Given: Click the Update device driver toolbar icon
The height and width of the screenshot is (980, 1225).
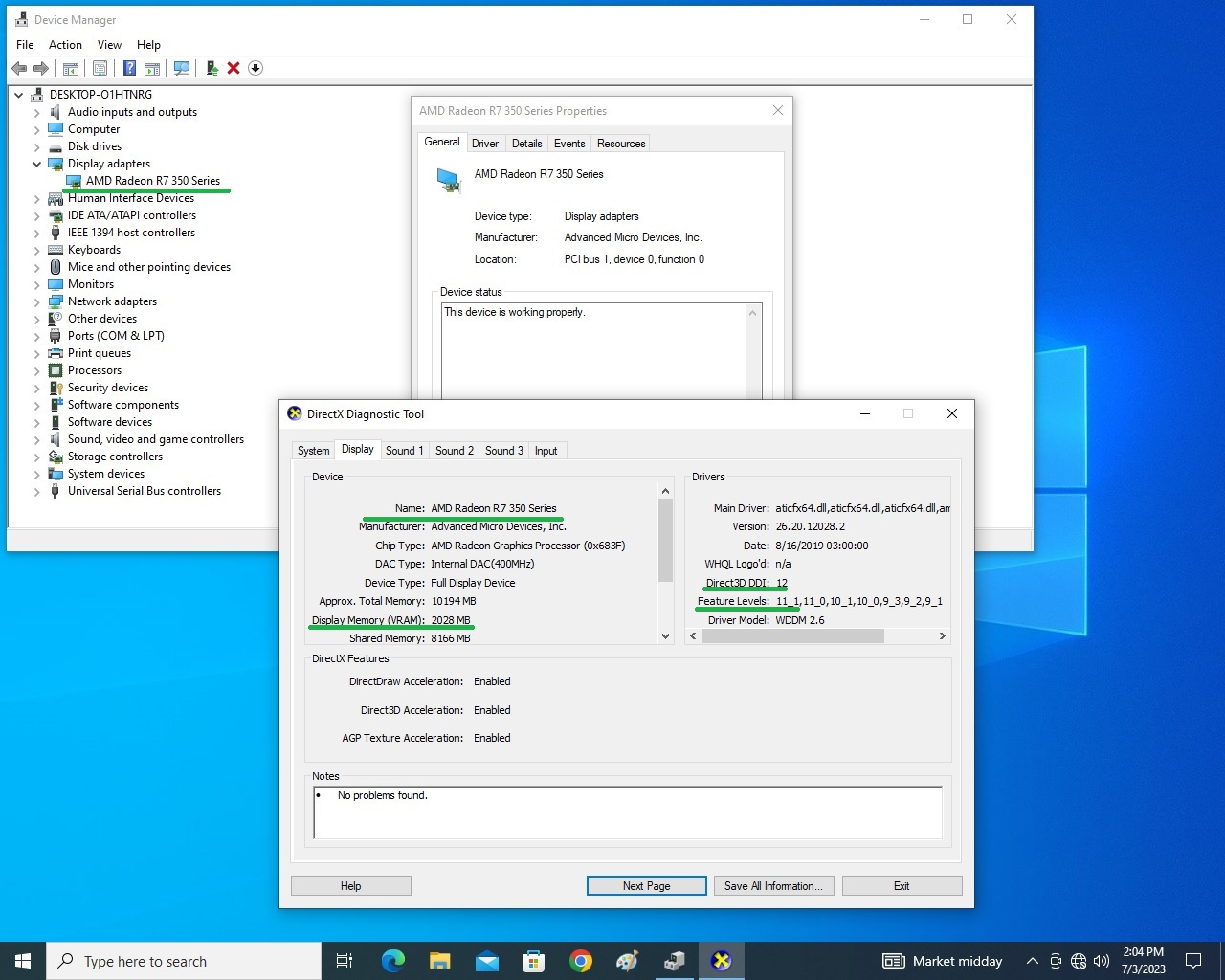Looking at the screenshot, I should 212,68.
